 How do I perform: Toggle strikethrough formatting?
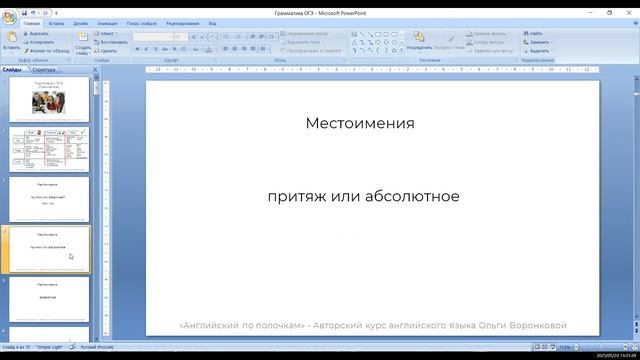pyautogui.click(x=165, y=49)
